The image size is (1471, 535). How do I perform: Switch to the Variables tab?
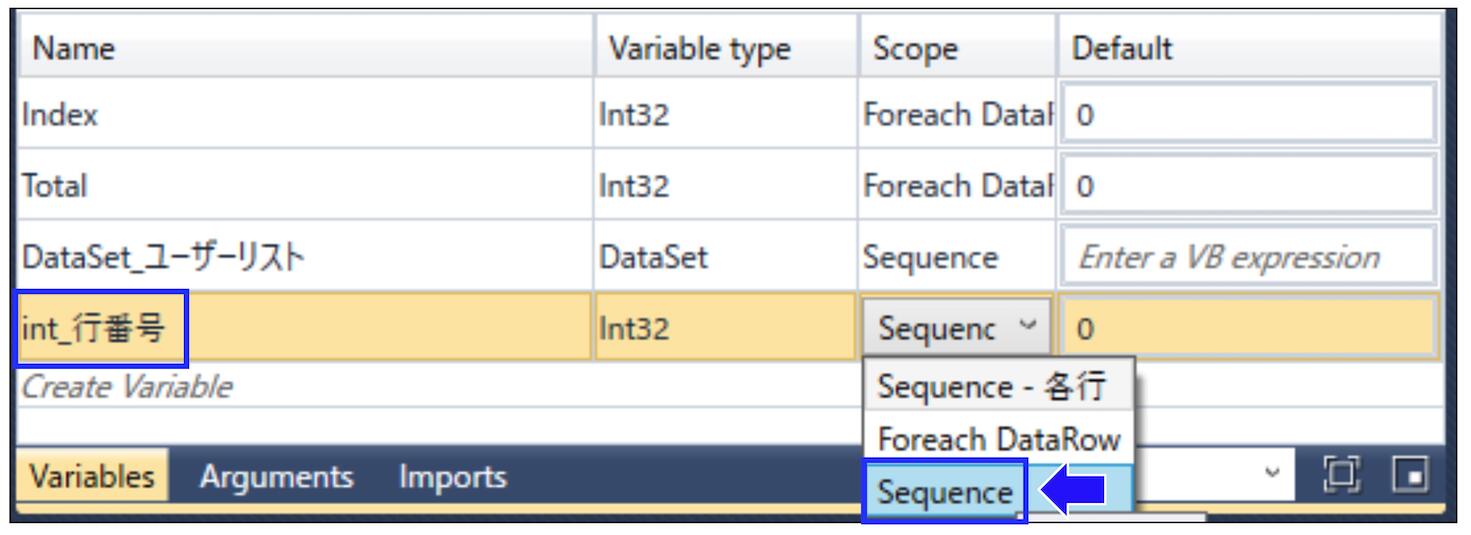pyautogui.click(x=91, y=477)
